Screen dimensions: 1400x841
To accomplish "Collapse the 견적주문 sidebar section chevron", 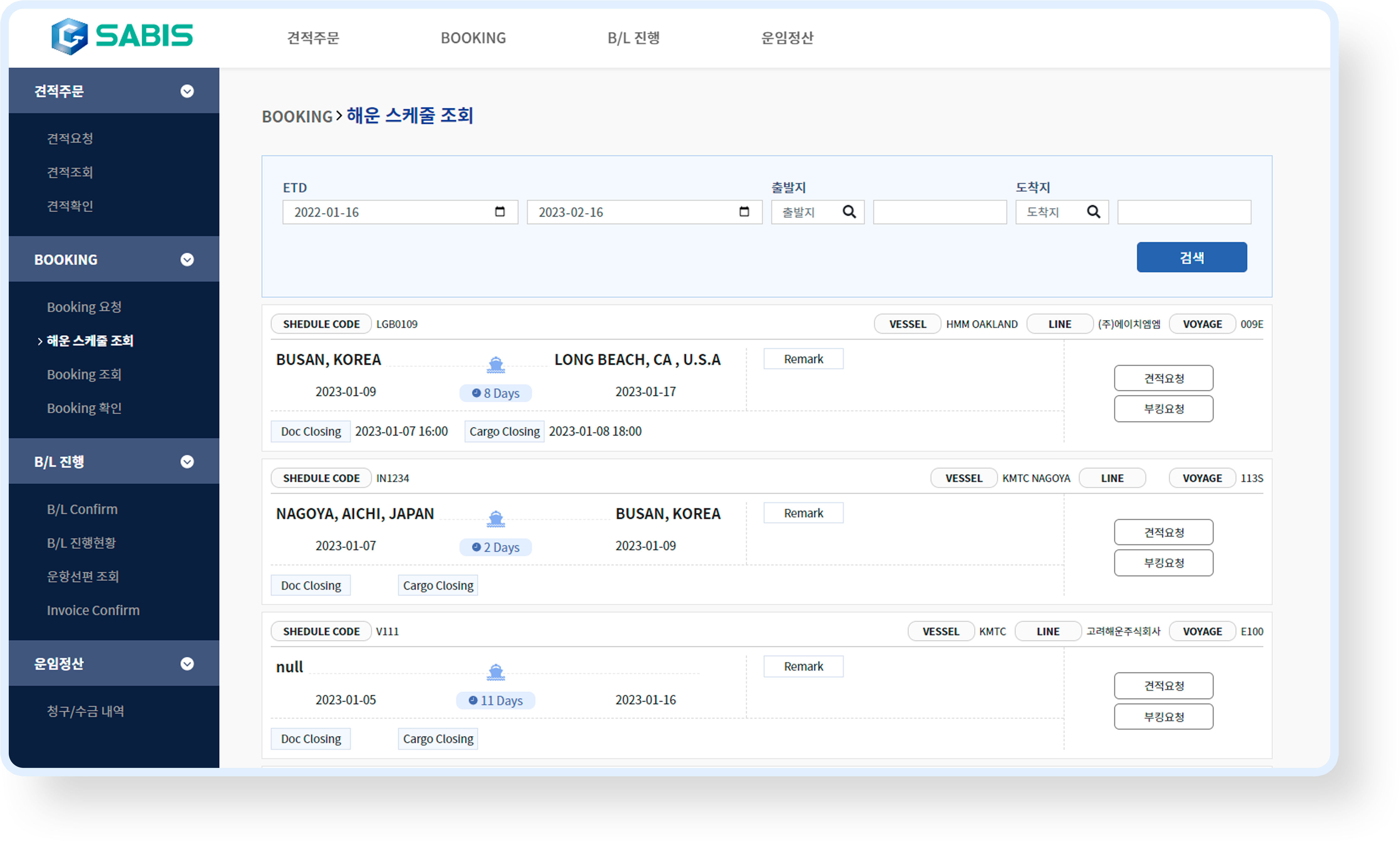I will [x=187, y=91].
